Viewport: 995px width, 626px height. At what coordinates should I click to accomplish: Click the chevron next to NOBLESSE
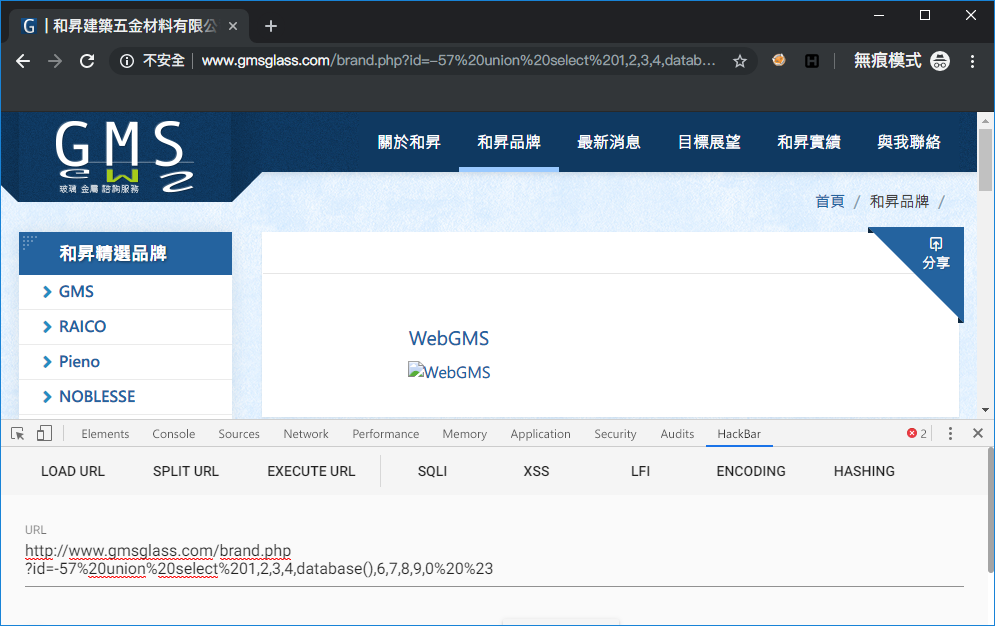pyautogui.click(x=47, y=396)
